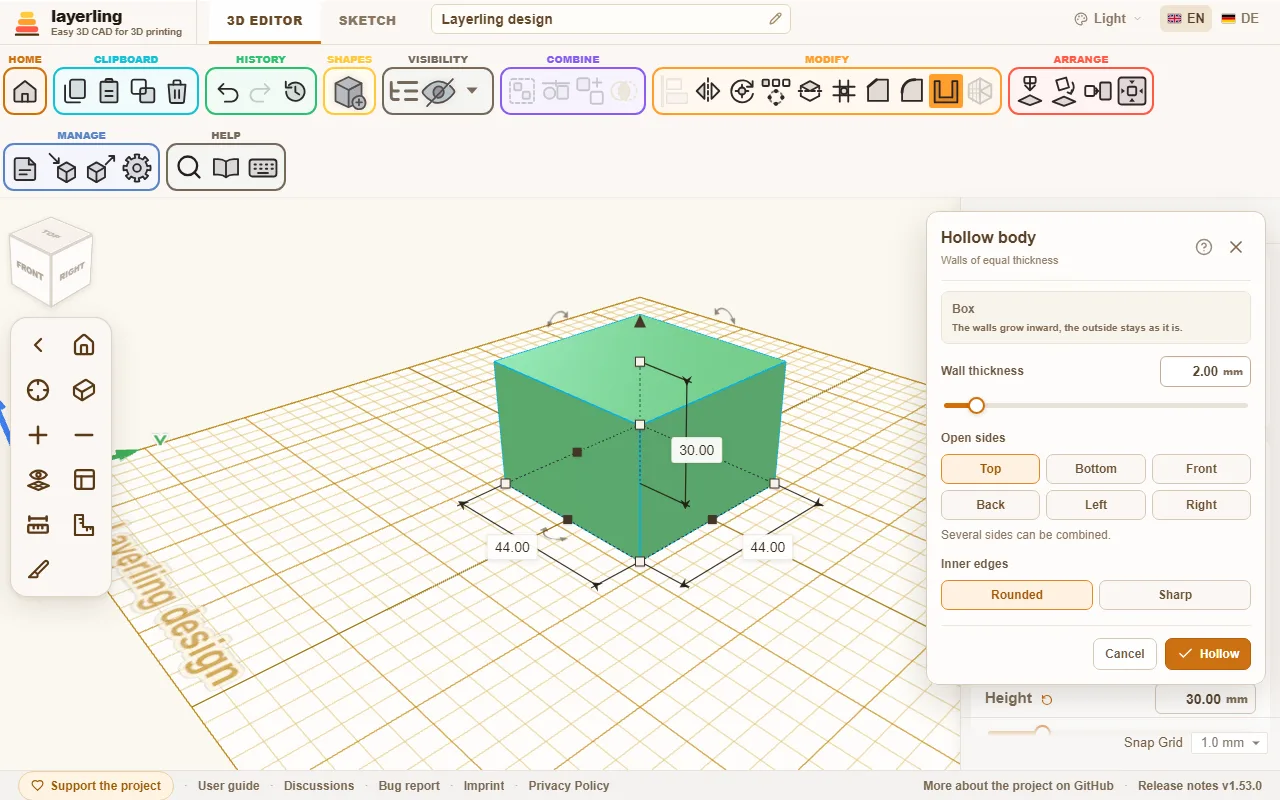Screen dimensions: 1280x800
Task: Click the keyboard shortcuts icon in Help
Action: point(263,168)
